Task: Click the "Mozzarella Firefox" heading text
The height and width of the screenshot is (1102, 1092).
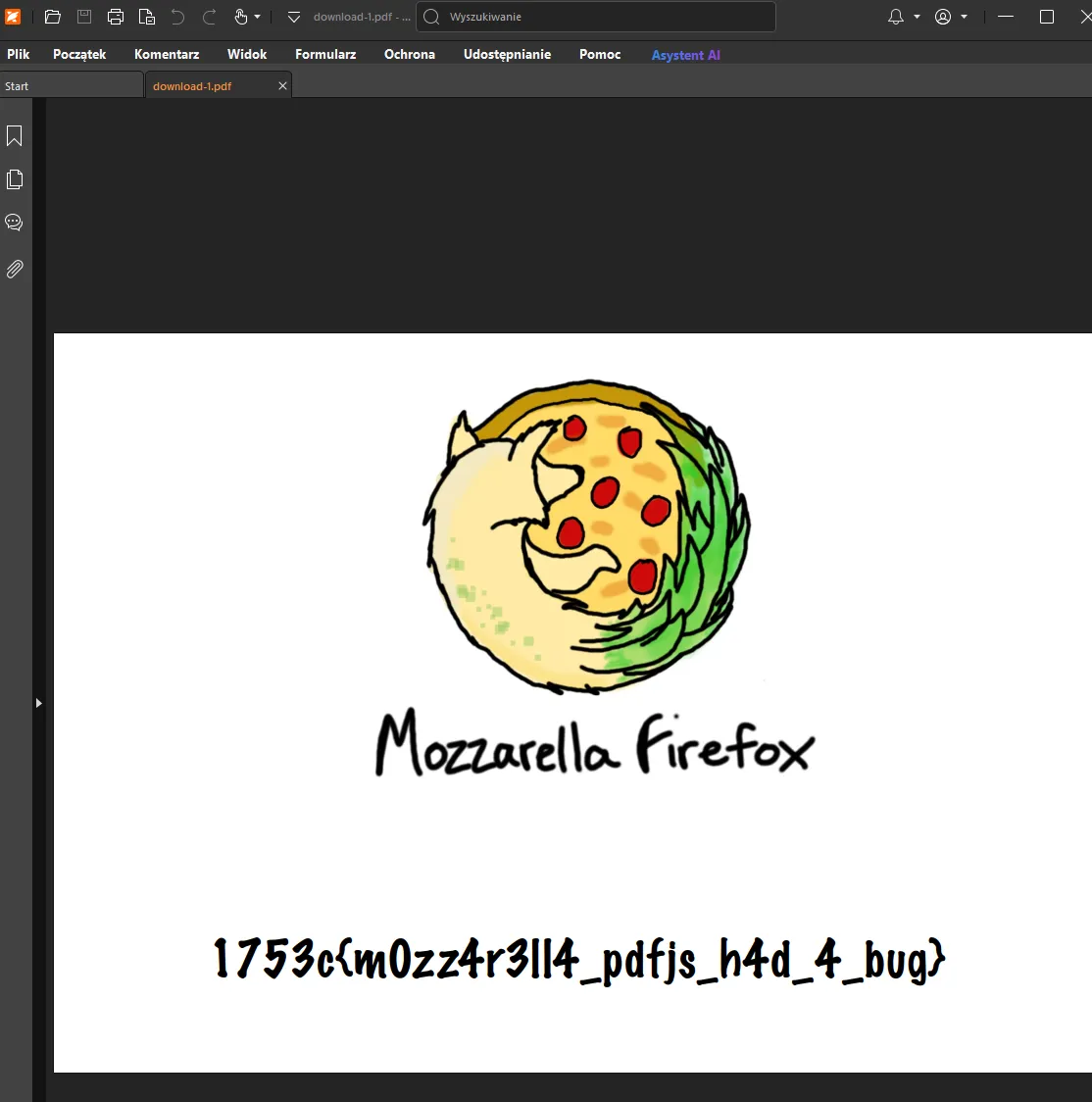Action: pos(595,742)
